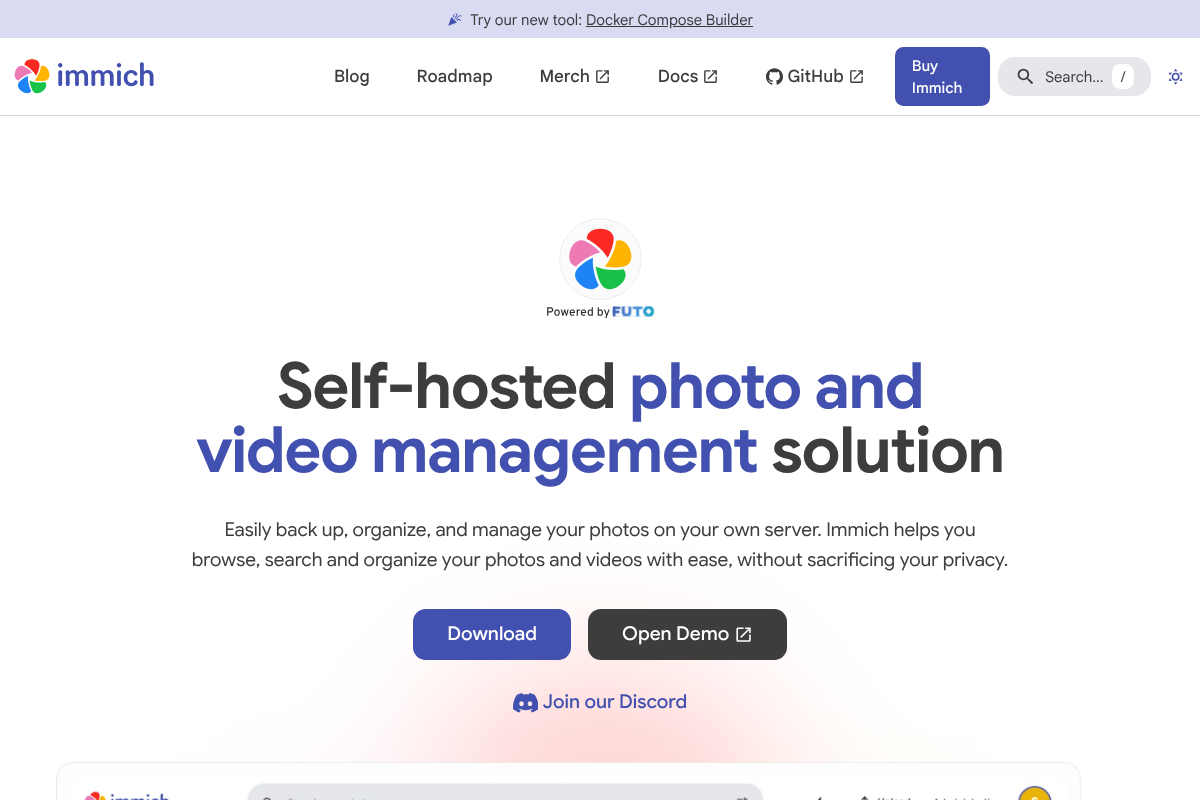Click the large Immich logo in hero
This screenshot has height=800, width=1200.
point(600,259)
